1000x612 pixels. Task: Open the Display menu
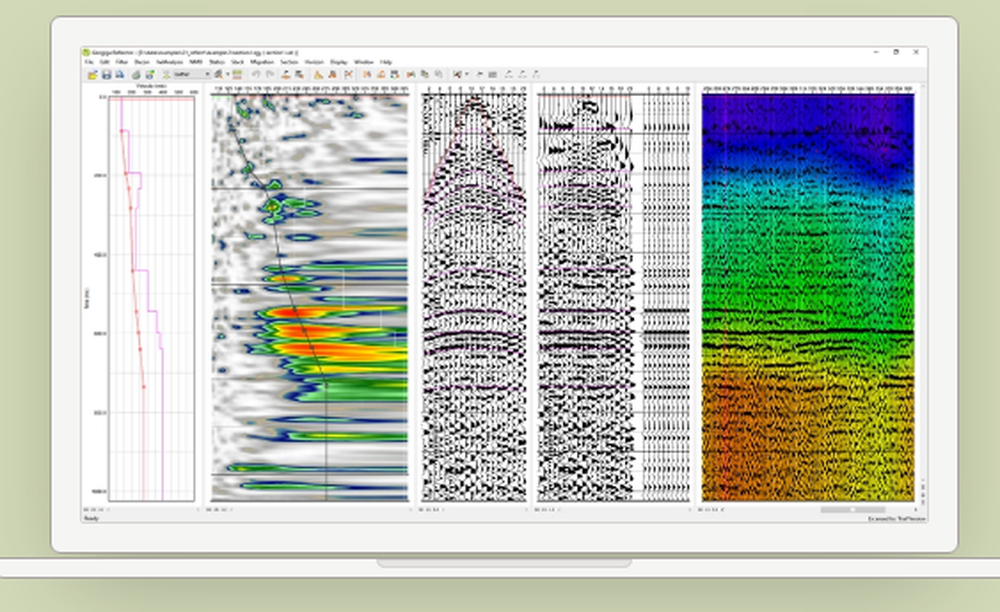339,62
